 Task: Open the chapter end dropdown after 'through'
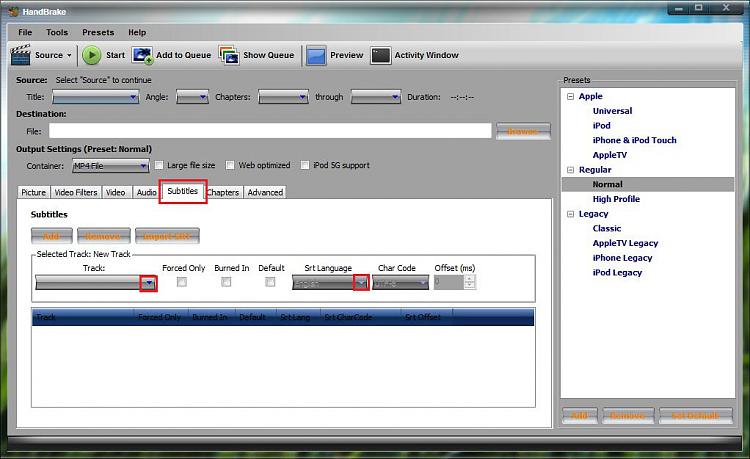tap(375, 97)
